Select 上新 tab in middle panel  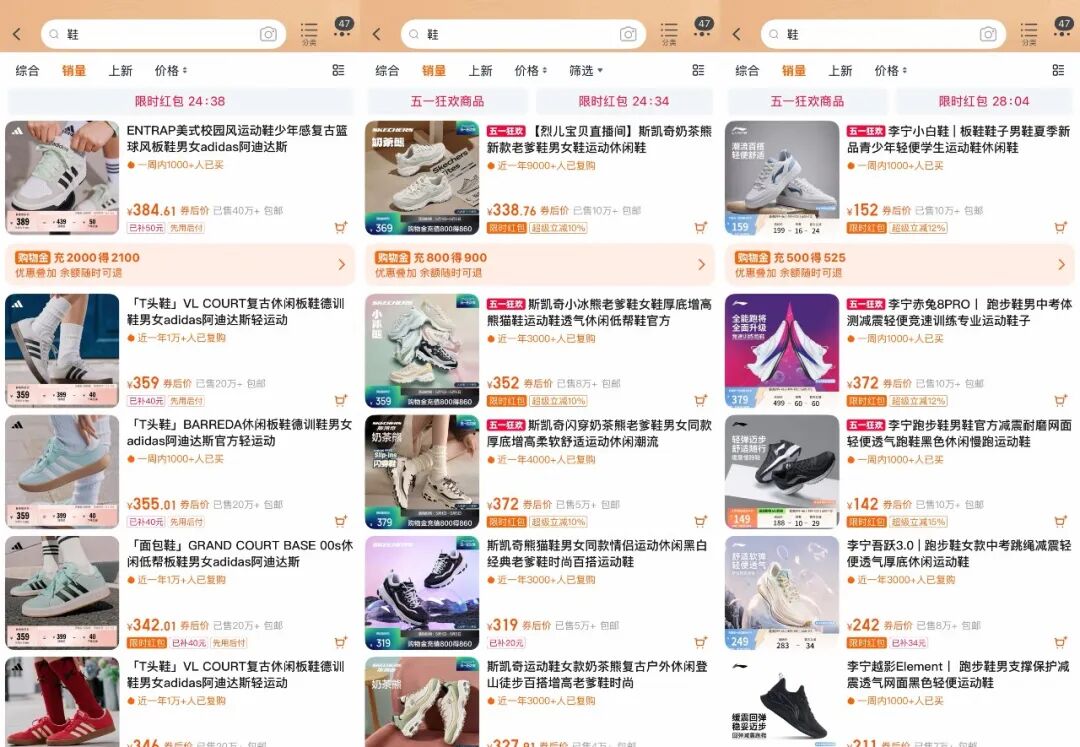481,70
